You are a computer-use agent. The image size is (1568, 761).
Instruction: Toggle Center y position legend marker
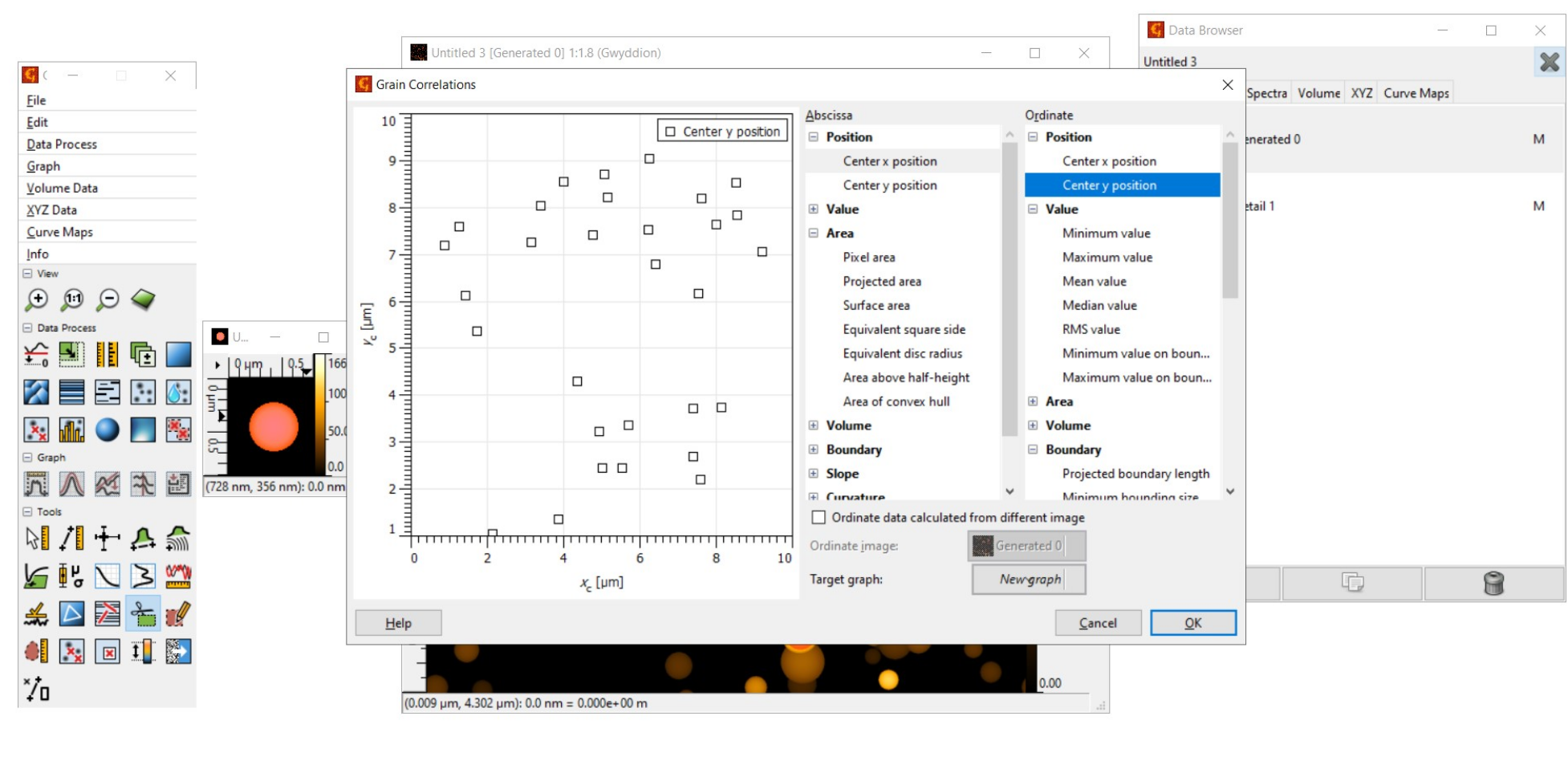tap(671, 132)
